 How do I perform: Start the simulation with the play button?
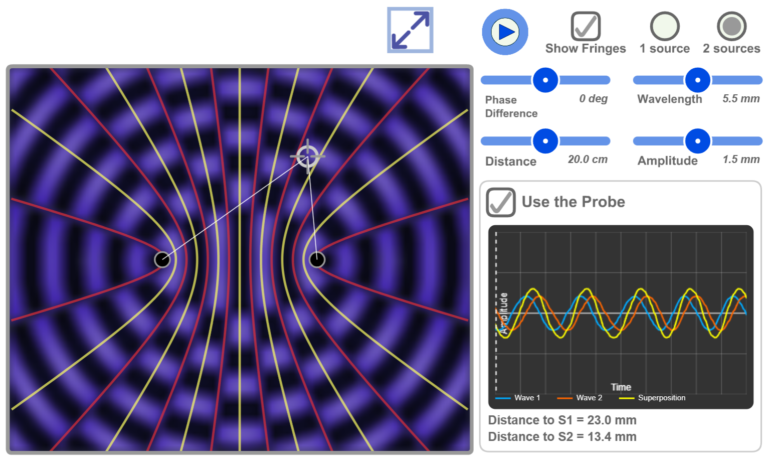point(505,32)
